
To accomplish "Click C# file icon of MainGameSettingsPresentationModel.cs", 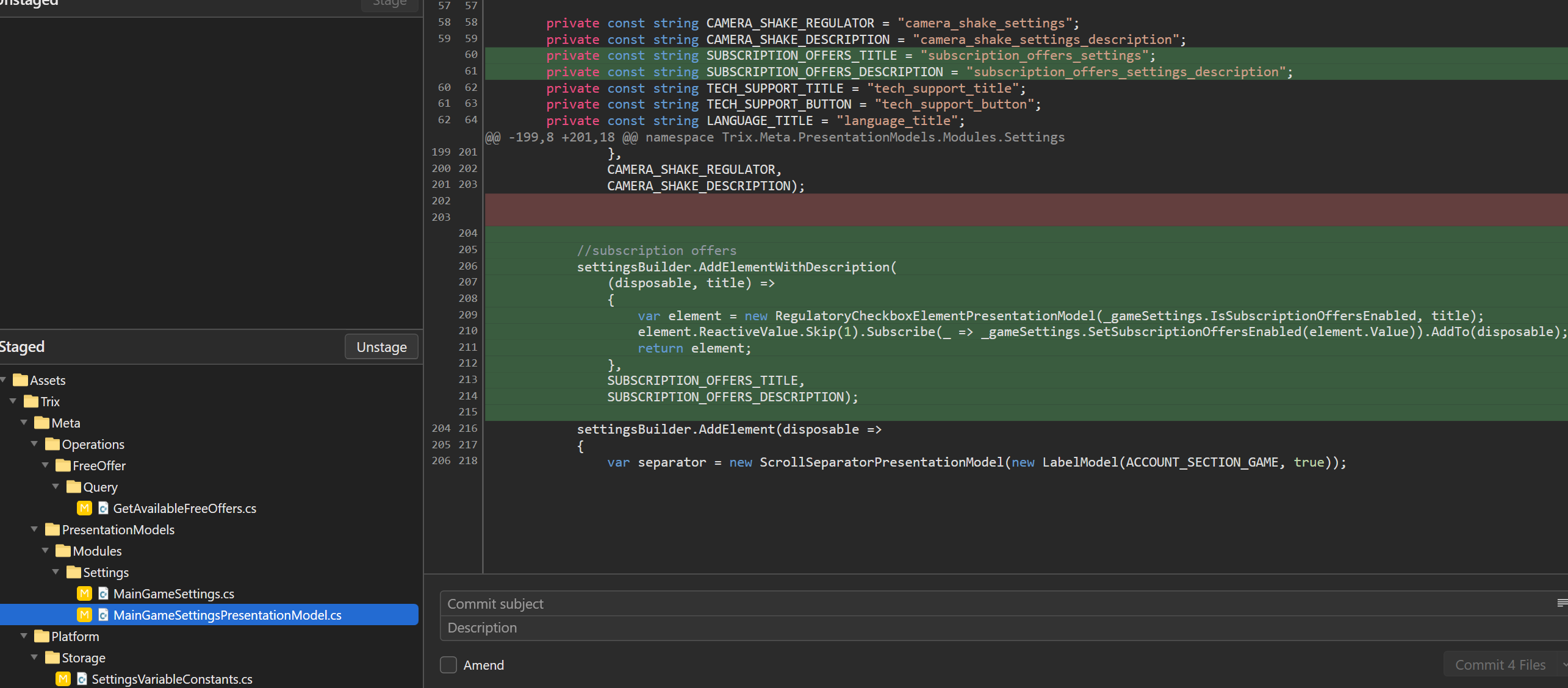I will click(103, 615).
